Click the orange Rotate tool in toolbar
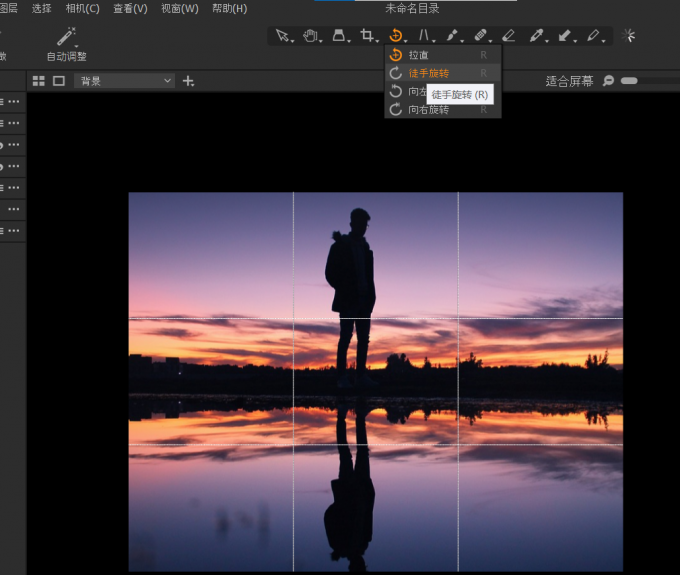 point(396,35)
